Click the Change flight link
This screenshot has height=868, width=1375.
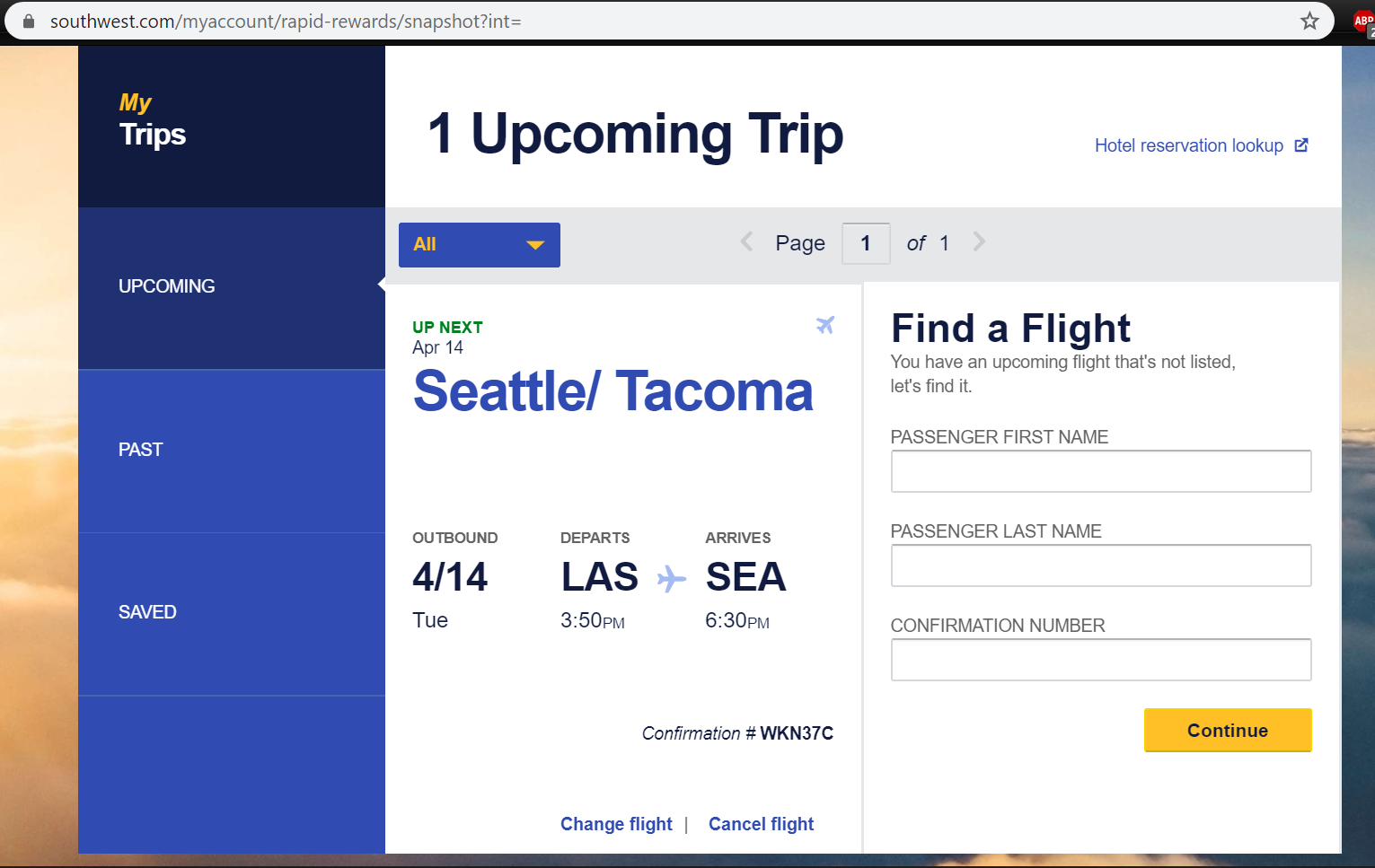[616, 824]
